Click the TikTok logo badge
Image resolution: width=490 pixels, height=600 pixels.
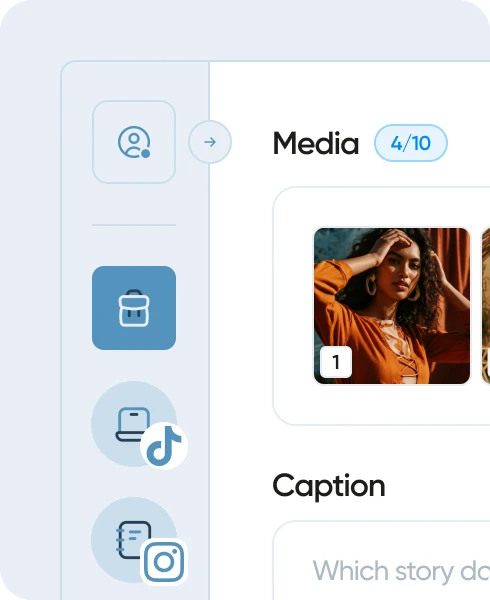pyautogui.click(x=164, y=445)
